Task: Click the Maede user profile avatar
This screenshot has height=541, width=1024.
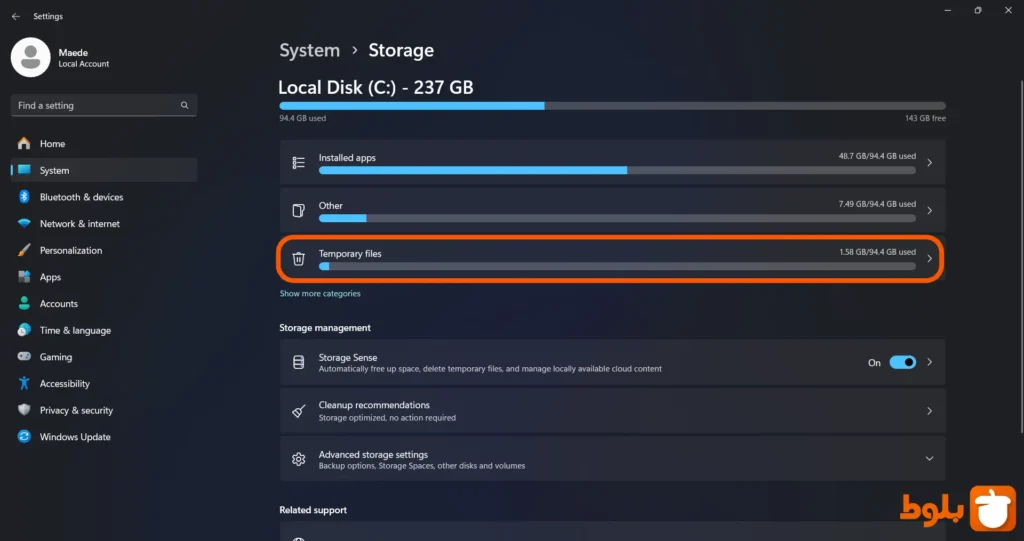Action: pos(30,57)
